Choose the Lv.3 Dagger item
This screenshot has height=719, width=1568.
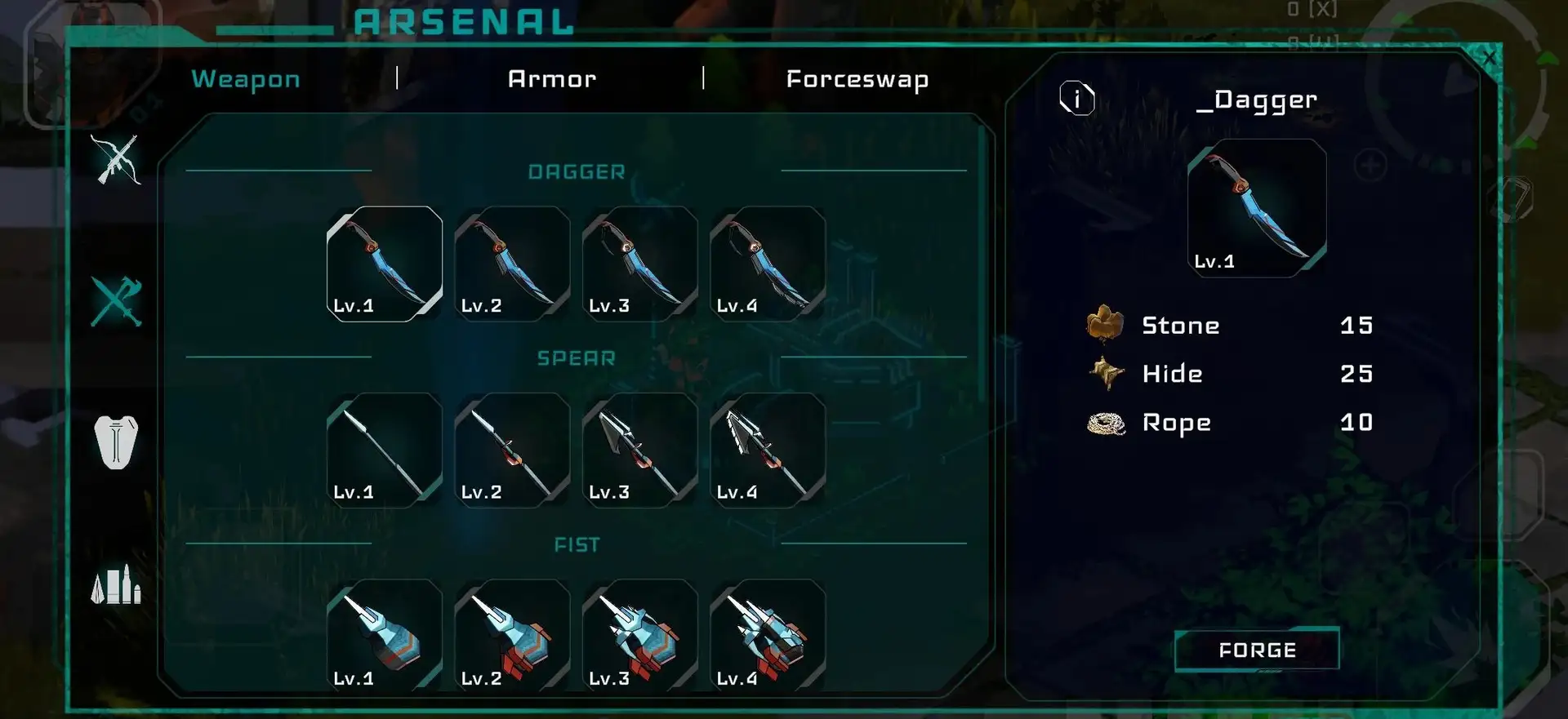(640, 264)
